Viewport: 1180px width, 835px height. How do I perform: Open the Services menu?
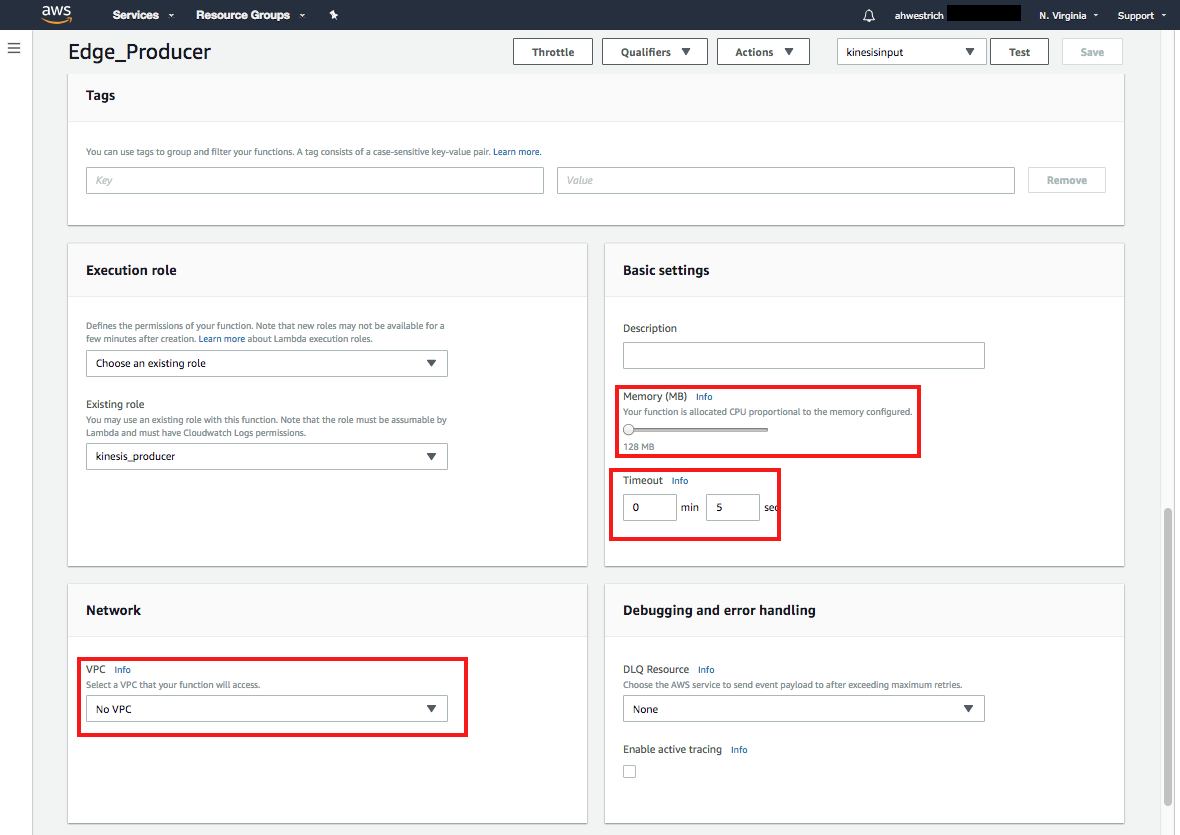click(143, 15)
